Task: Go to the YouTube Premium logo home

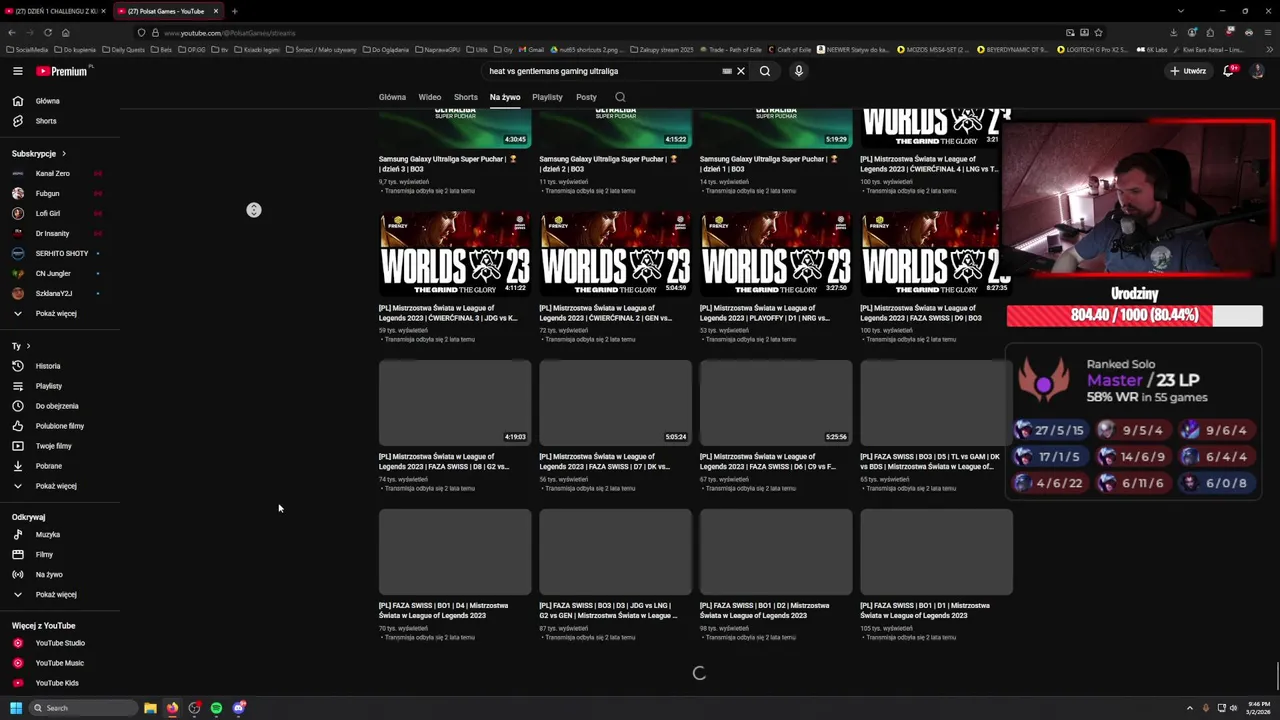Action: click(x=64, y=71)
